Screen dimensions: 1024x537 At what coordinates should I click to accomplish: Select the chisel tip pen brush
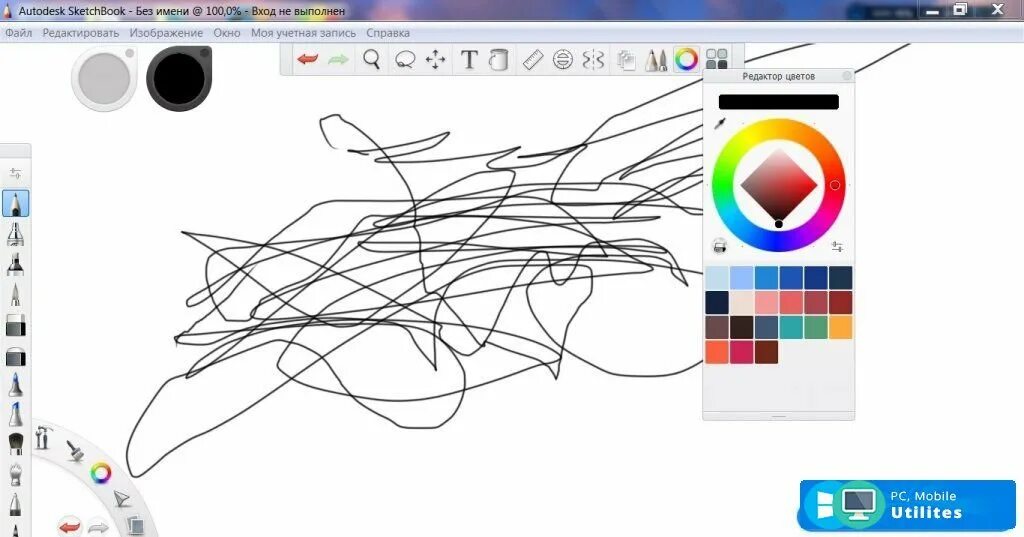click(x=15, y=295)
